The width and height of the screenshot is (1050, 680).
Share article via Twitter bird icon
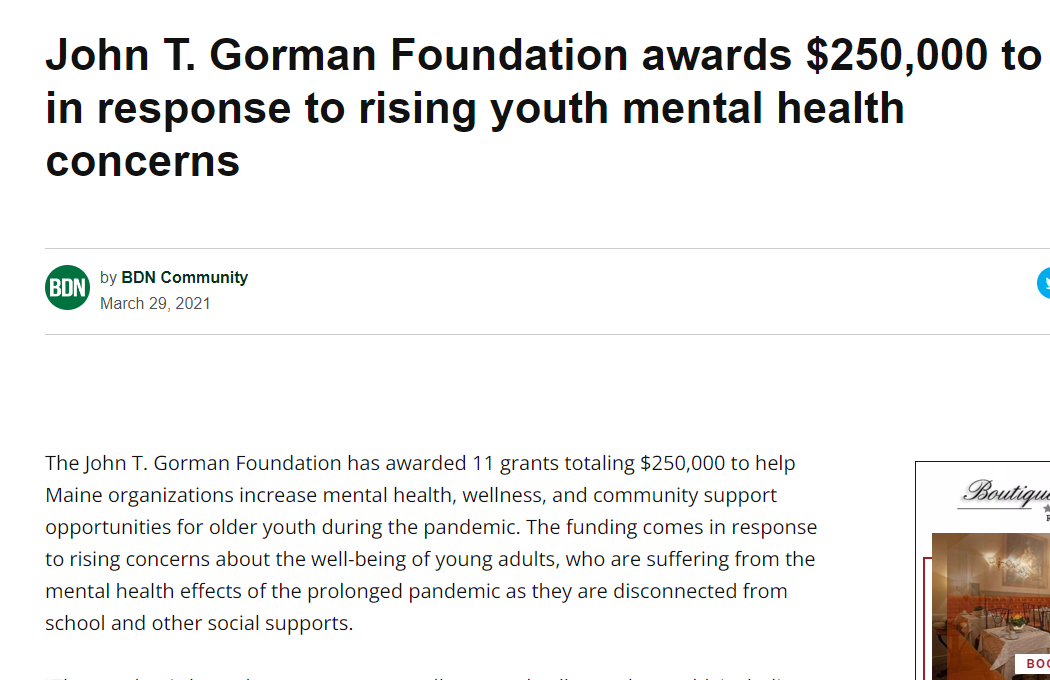(1044, 282)
